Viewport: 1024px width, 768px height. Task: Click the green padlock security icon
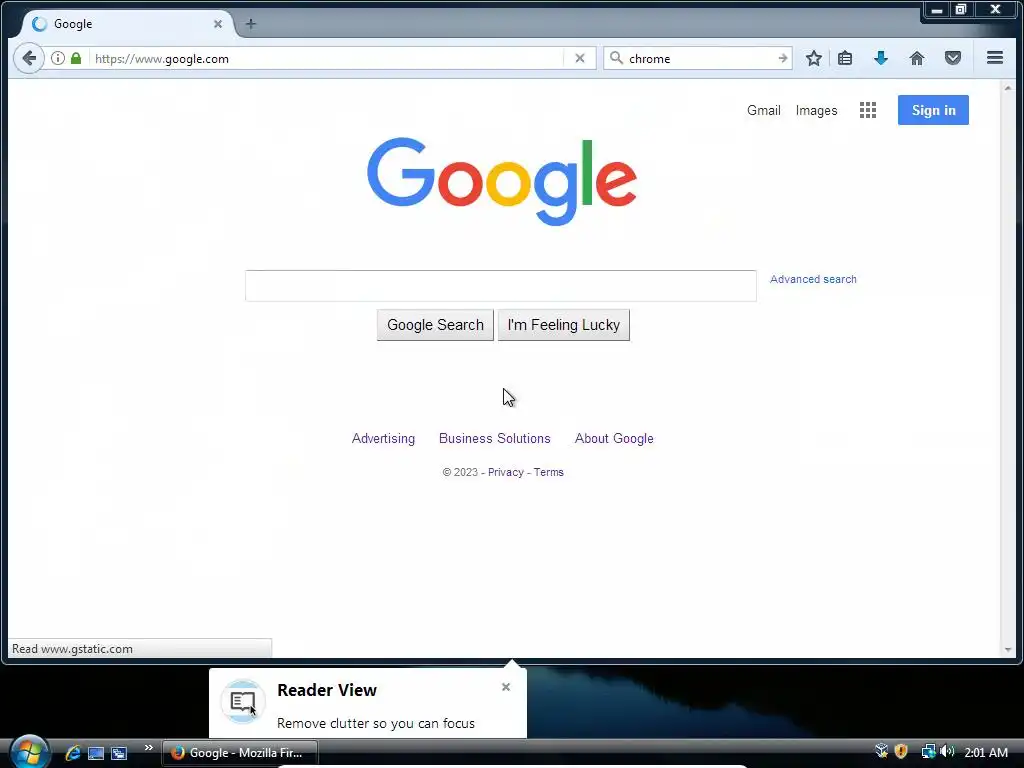point(76,58)
